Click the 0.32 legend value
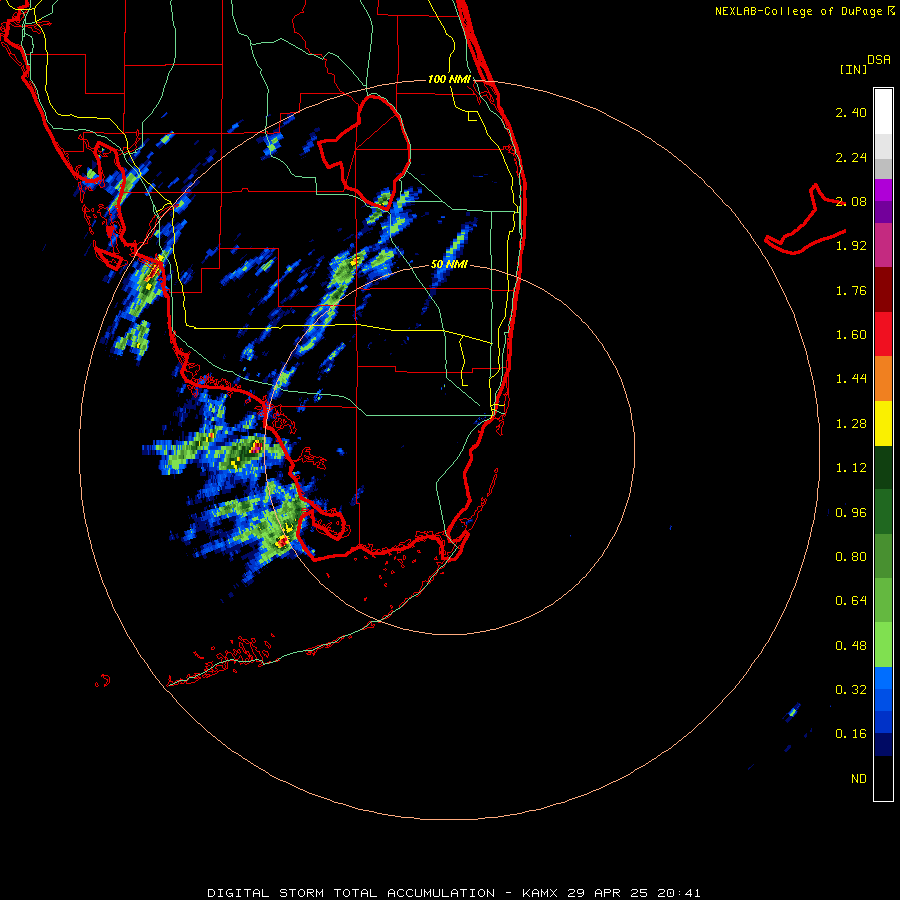900x900 pixels. [x=851, y=690]
